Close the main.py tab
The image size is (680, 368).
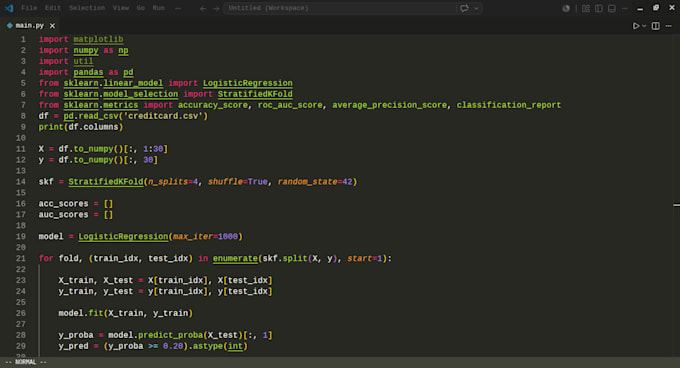coord(52,26)
